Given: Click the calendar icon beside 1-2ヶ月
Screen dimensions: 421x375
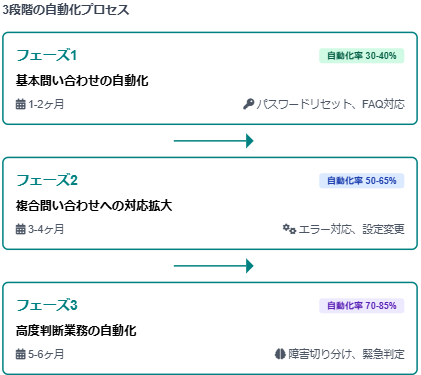Looking at the screenshot, I should click(21, 104).
